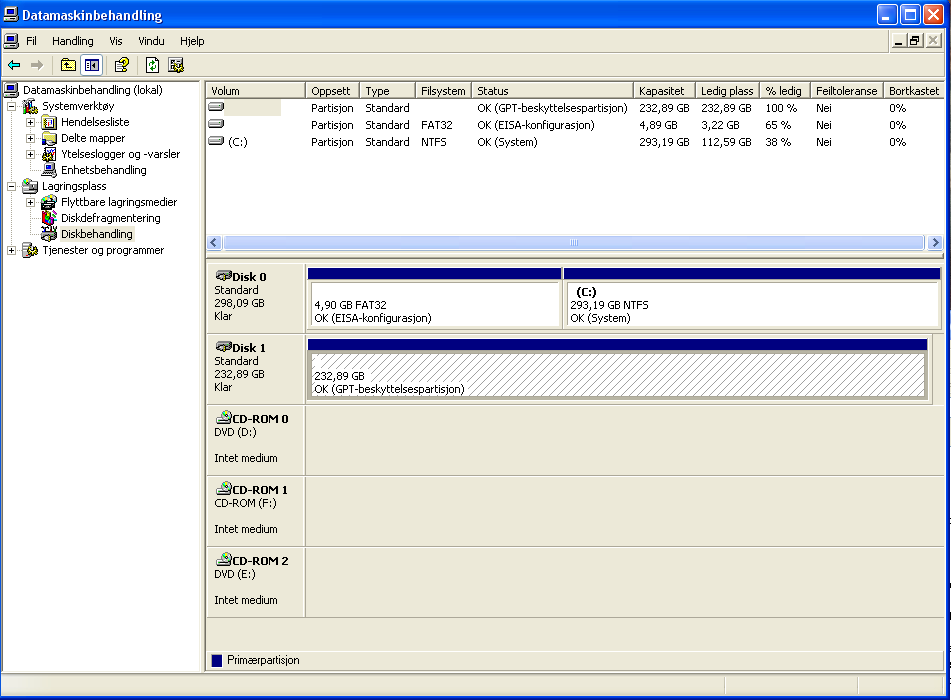Sort by the Kapasitet column header

coord(662,91)
